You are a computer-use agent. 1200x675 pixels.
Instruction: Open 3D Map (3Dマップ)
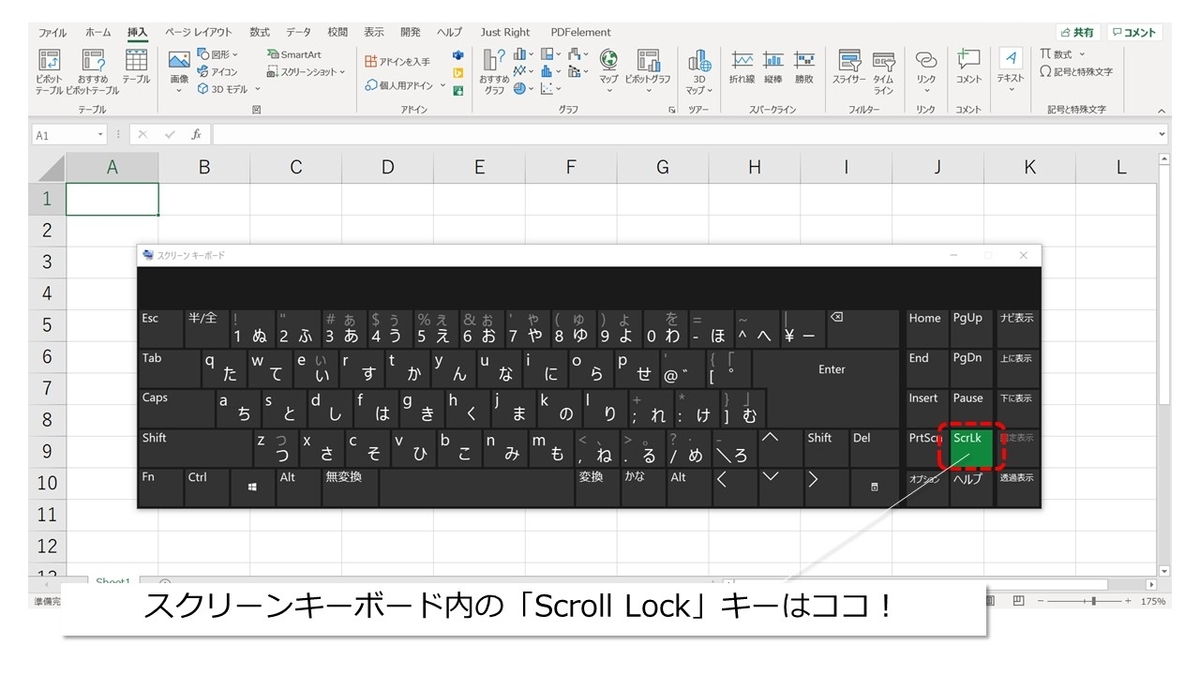pyautogui.click(x=699, y=72)
